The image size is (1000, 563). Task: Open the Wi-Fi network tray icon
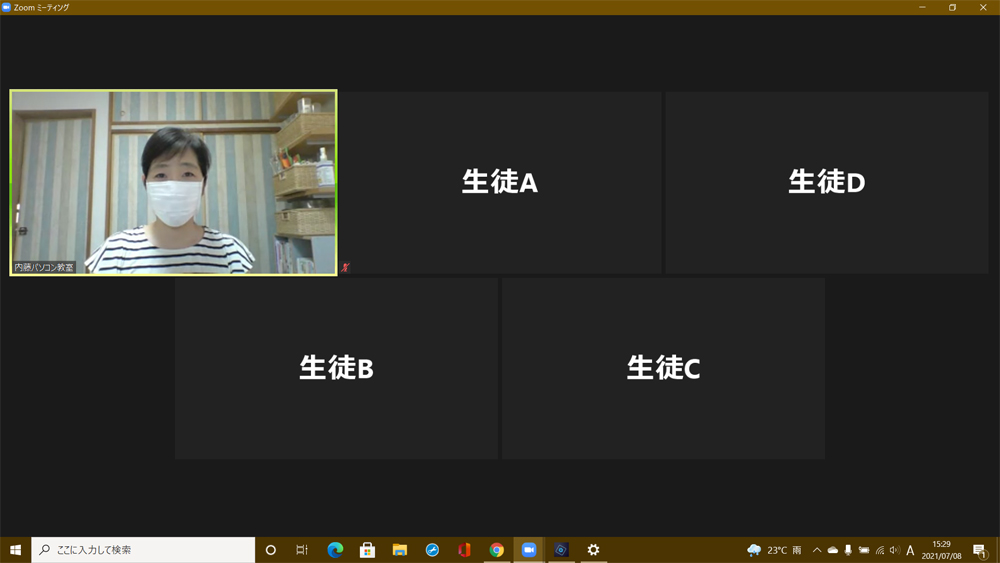pyautogui.click(x=880, y=550)
